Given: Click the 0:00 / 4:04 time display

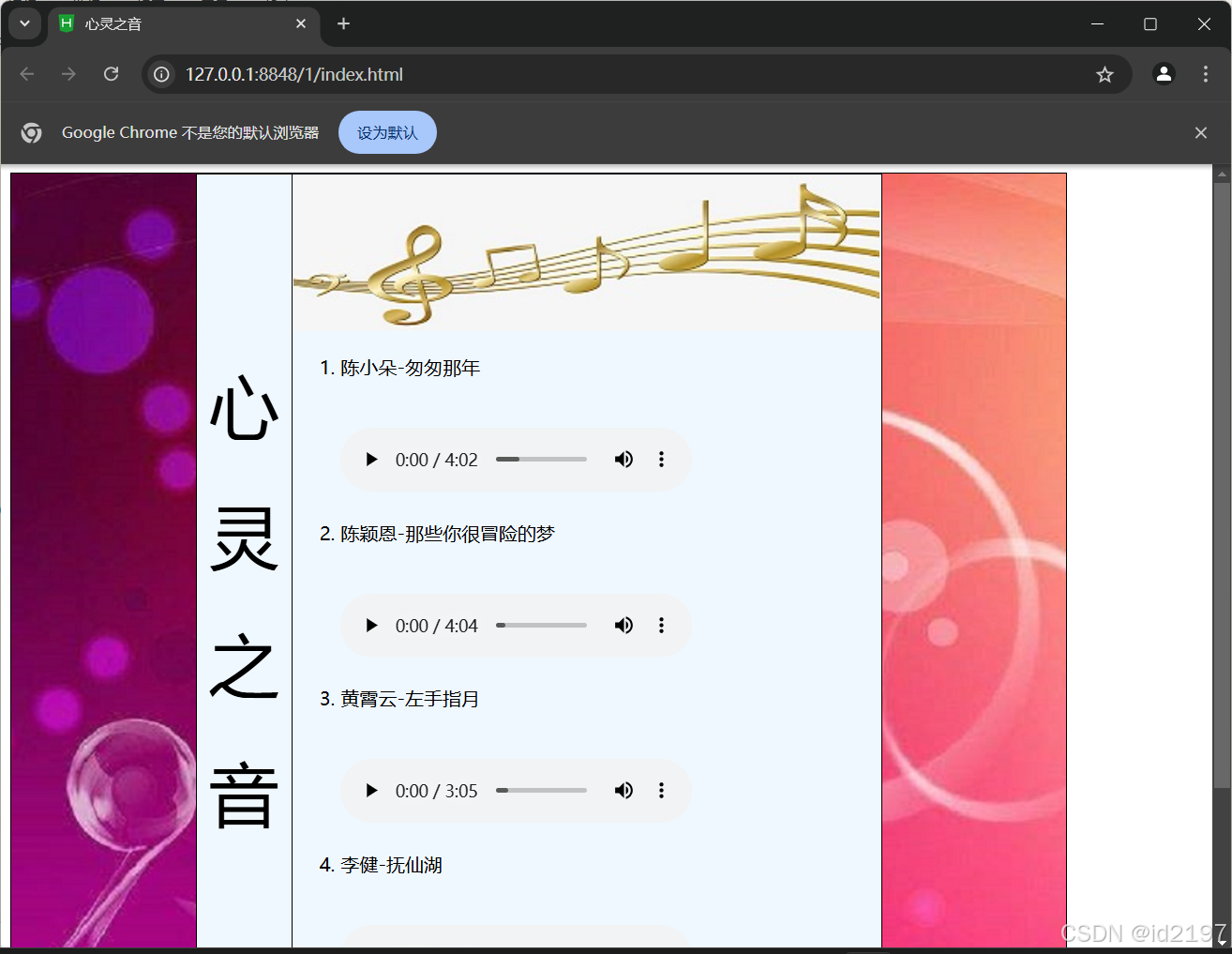Looking at the screenshot, I should point(437,626).
